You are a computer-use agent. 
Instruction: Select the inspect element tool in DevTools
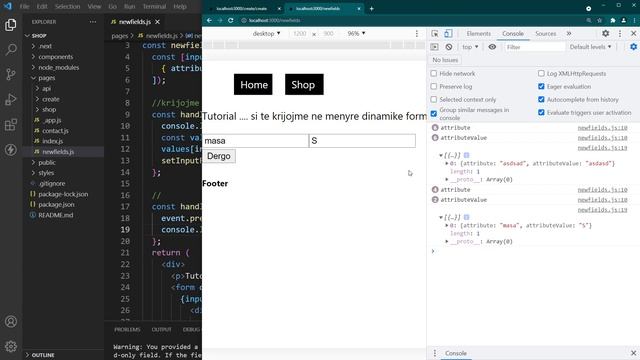point(435,33)
